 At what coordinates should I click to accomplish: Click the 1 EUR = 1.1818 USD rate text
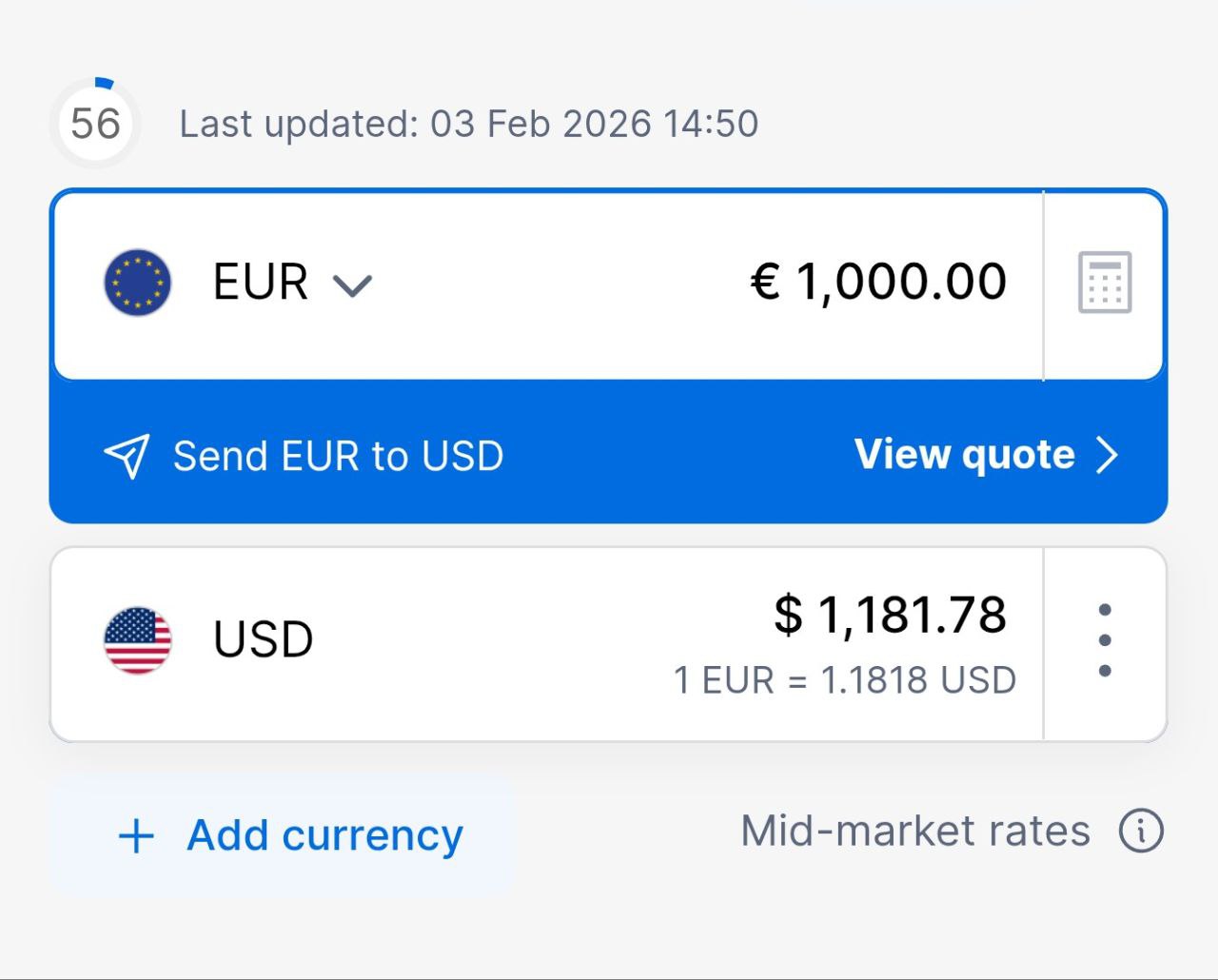click(x=845, y=680)
